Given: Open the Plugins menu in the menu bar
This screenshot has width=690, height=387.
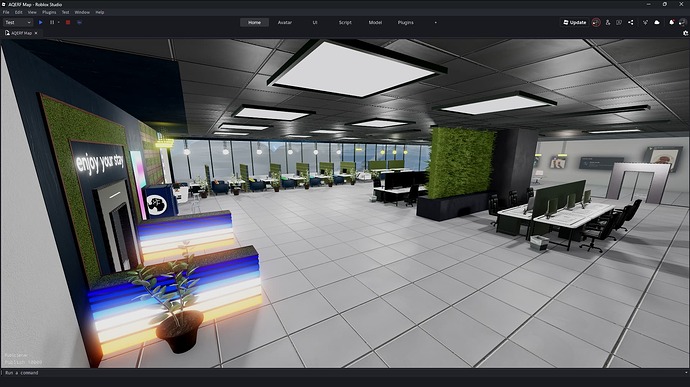Looking at the screenshot, I should tap(49, 12).
